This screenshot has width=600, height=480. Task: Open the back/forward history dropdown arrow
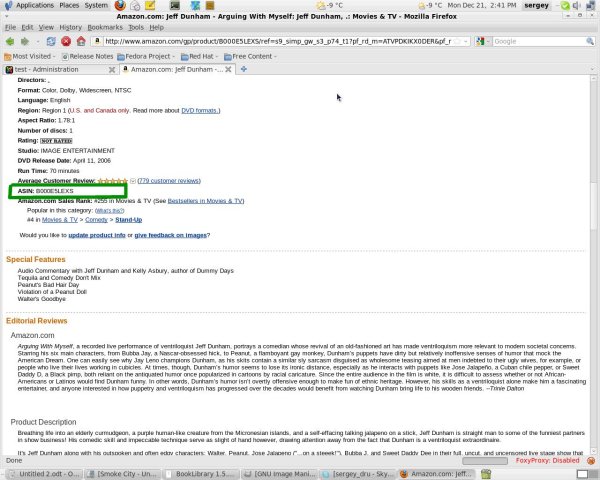click(x=38, y=41)
